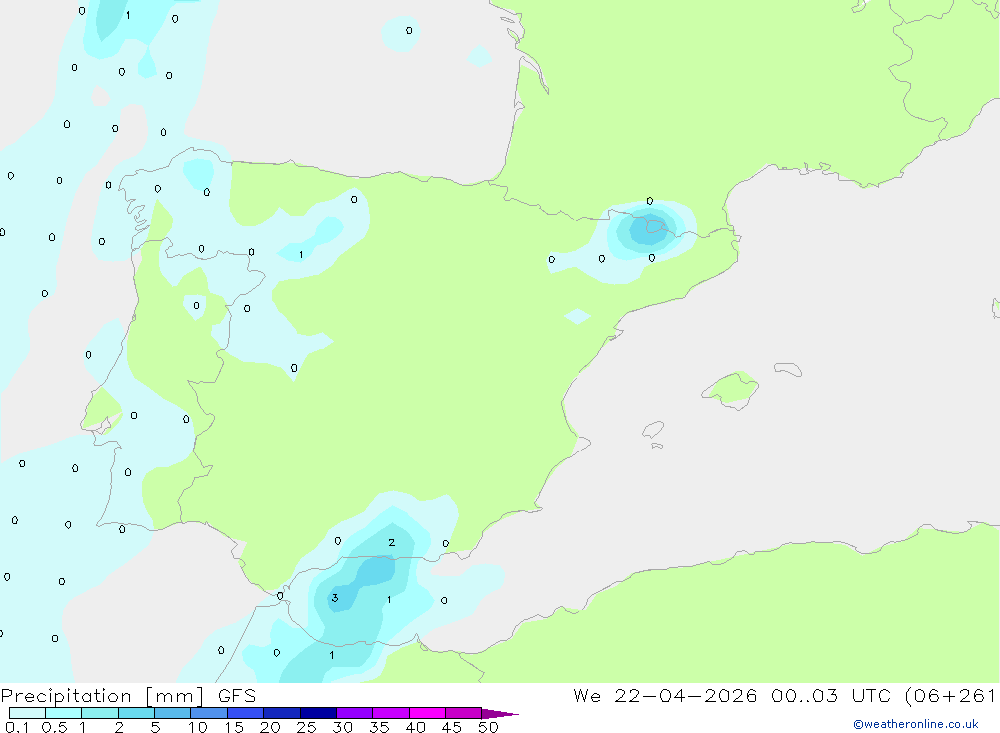Click the '30' legend scale label
Viewport: 1000px width, 733px height.
pos(343,727)
